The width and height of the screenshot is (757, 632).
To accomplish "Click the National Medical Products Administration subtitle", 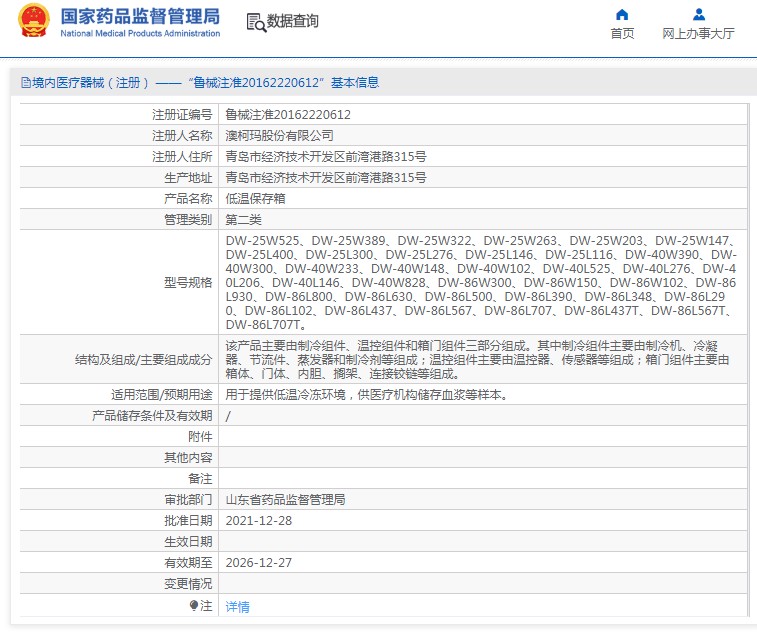I will tap(140, 33).
